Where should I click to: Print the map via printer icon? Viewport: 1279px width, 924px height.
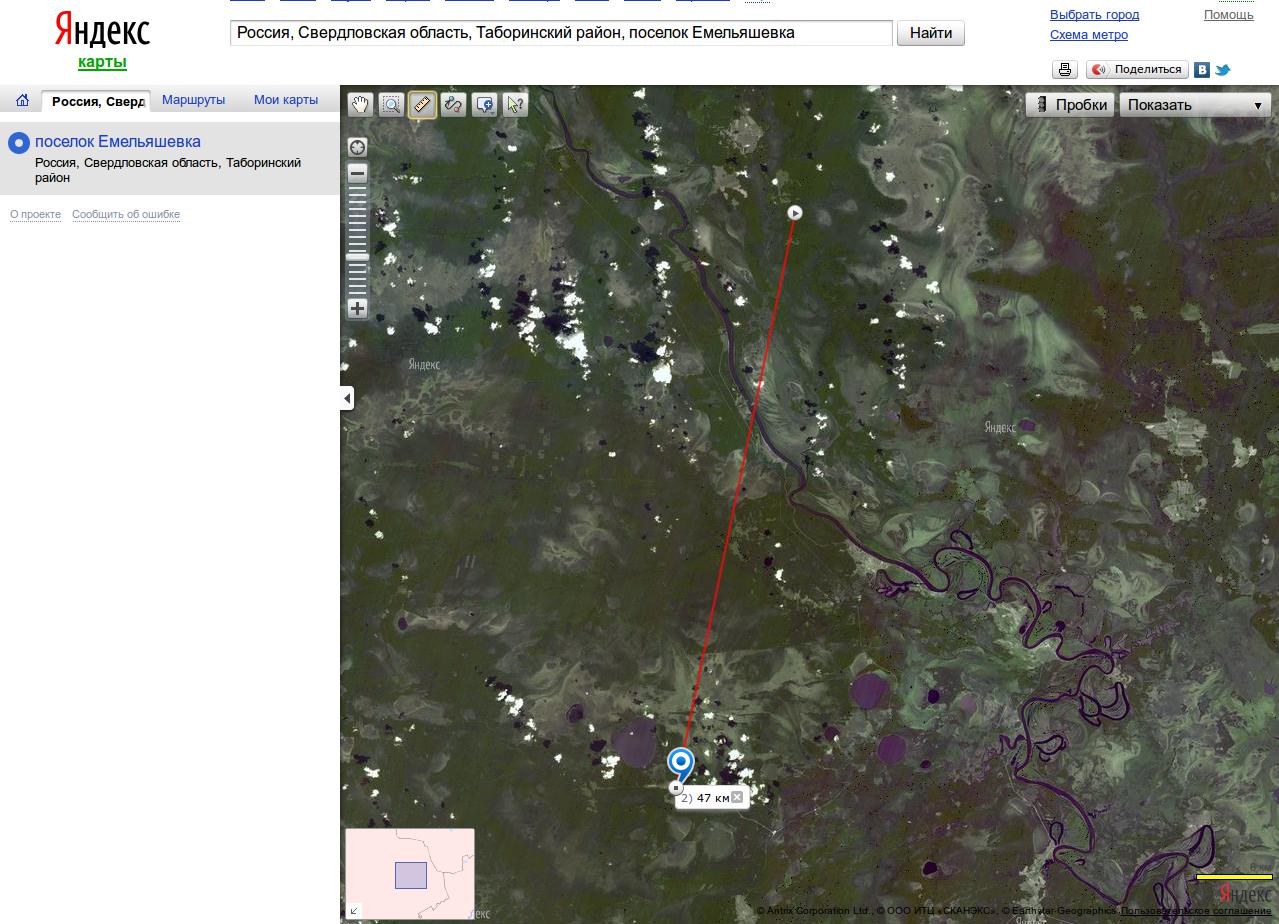click(1065, 70)
